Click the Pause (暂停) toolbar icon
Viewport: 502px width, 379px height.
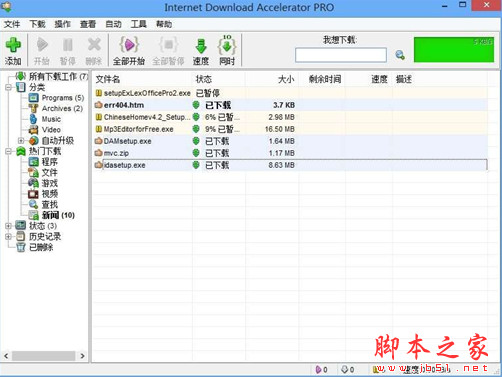68,45
